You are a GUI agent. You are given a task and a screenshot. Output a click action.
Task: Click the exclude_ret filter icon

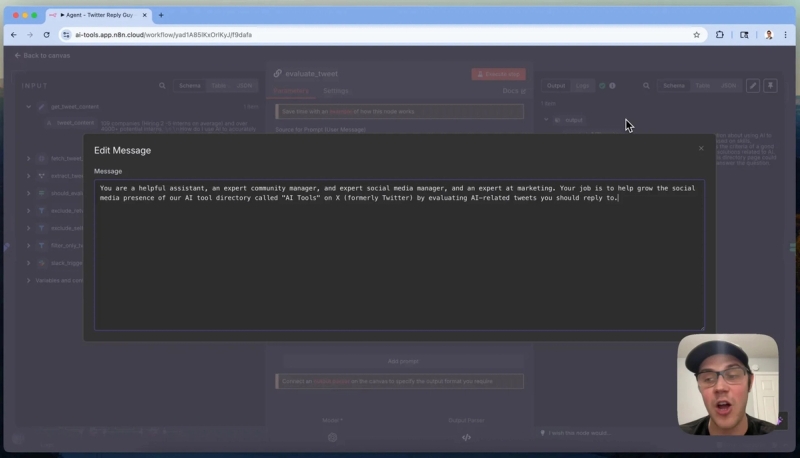click(x=41, y=211)
